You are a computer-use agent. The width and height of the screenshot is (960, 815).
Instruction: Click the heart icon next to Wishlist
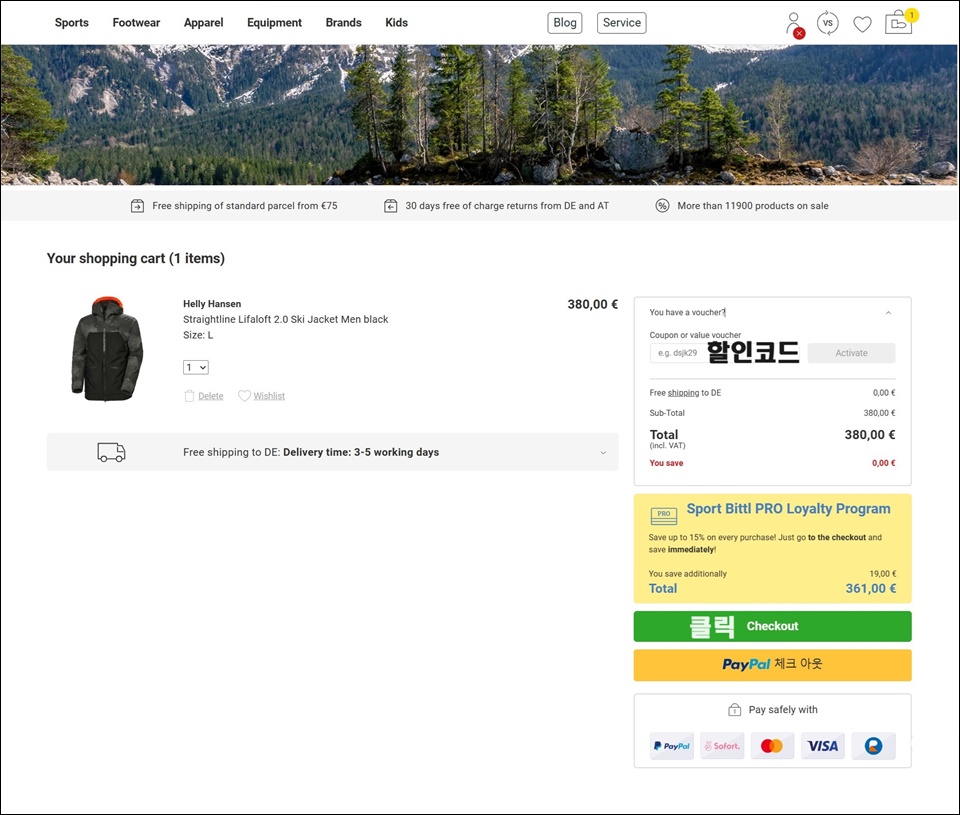[244, 396]
